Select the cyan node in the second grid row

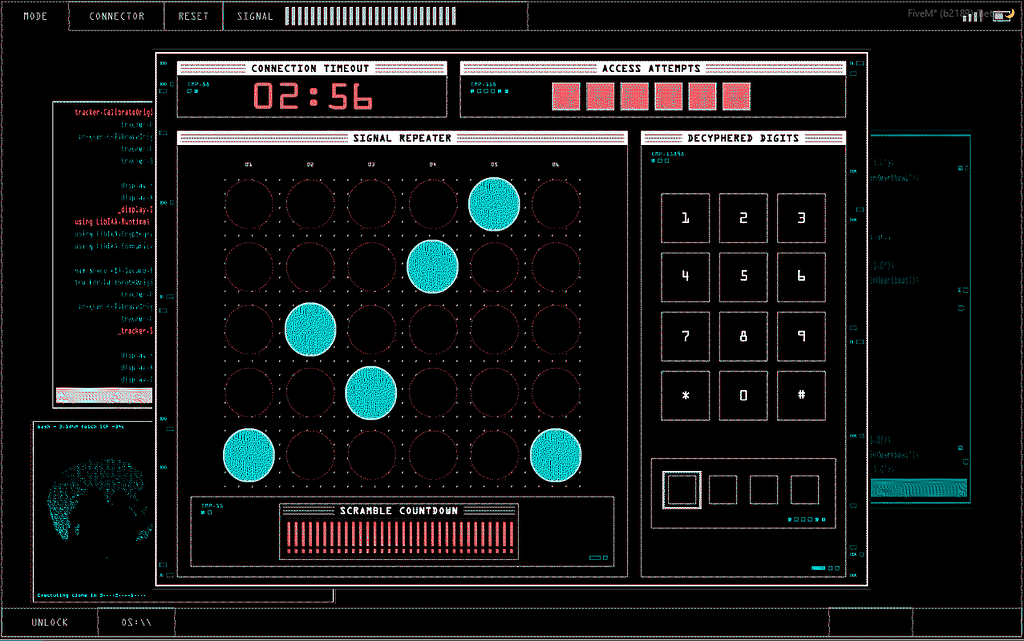pyautogui.click(x=432, y=266)
